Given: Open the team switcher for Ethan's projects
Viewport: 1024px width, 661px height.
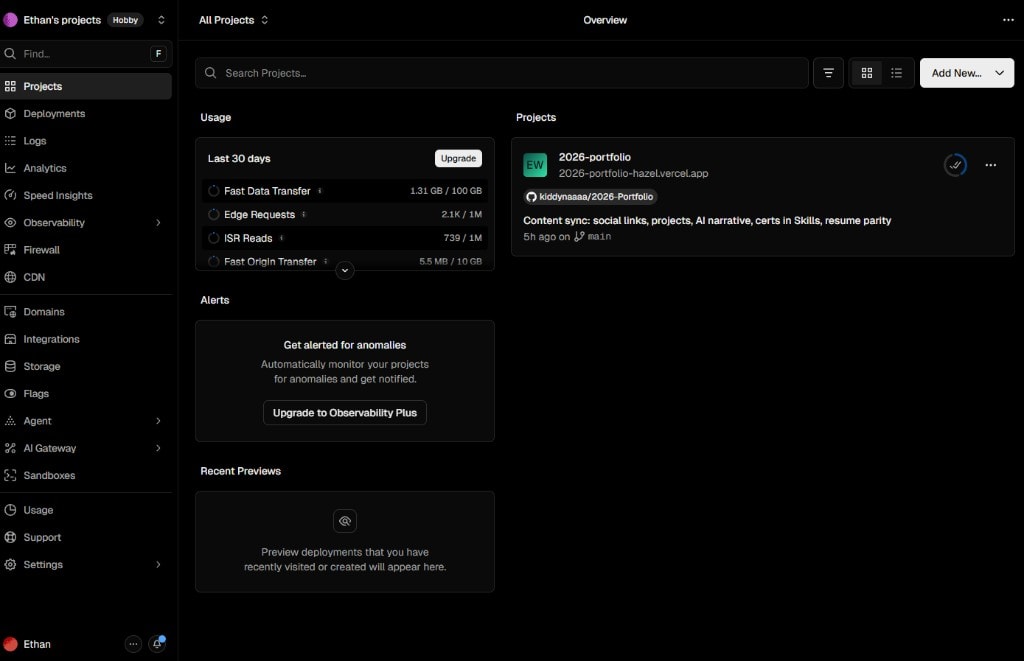Looking at the screenshot, I should tap(161, 20).
